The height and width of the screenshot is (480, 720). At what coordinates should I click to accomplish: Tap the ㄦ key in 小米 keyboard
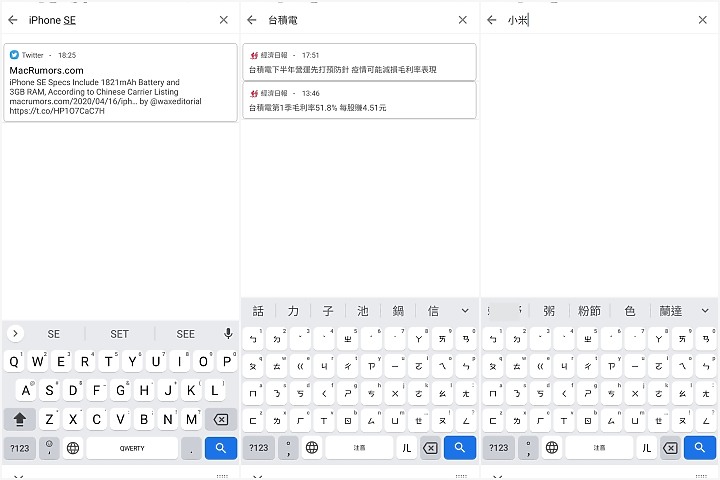[x=647, y=447]
